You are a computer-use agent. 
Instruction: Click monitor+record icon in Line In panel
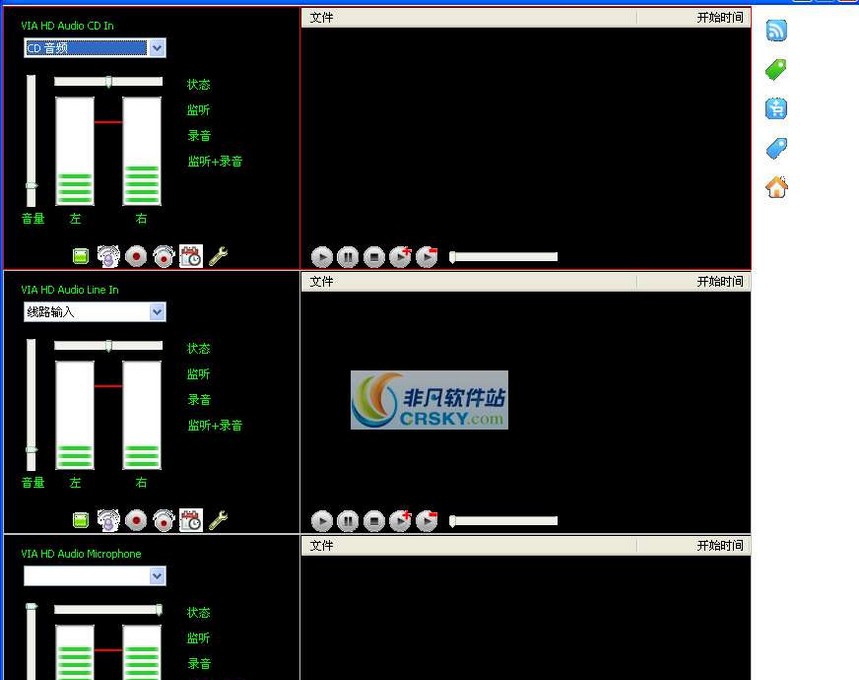(x=163, y=520)
